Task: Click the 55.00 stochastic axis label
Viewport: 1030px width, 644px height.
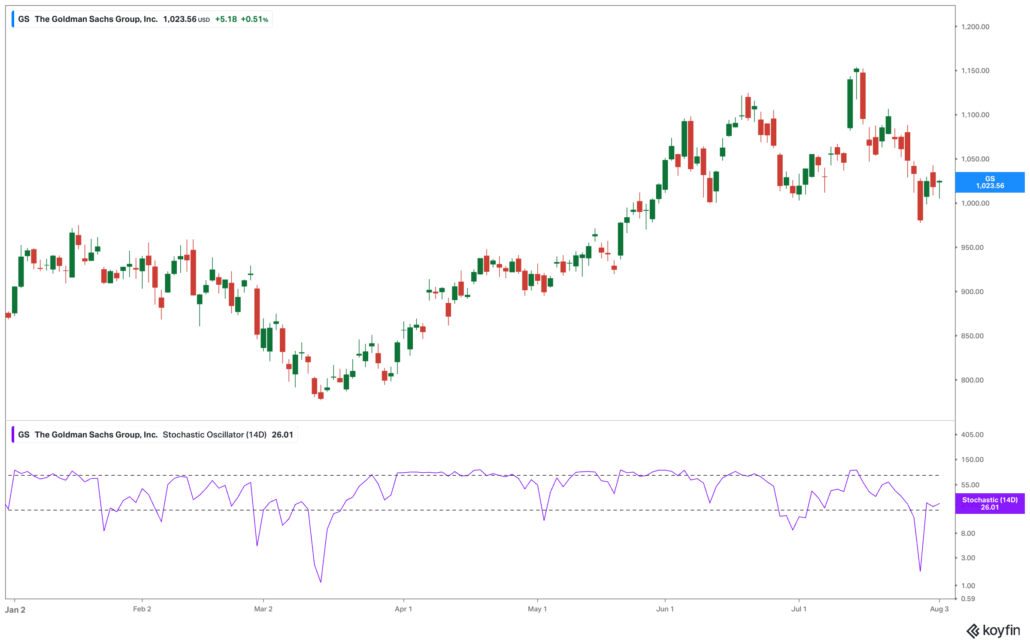Action: 970,485
